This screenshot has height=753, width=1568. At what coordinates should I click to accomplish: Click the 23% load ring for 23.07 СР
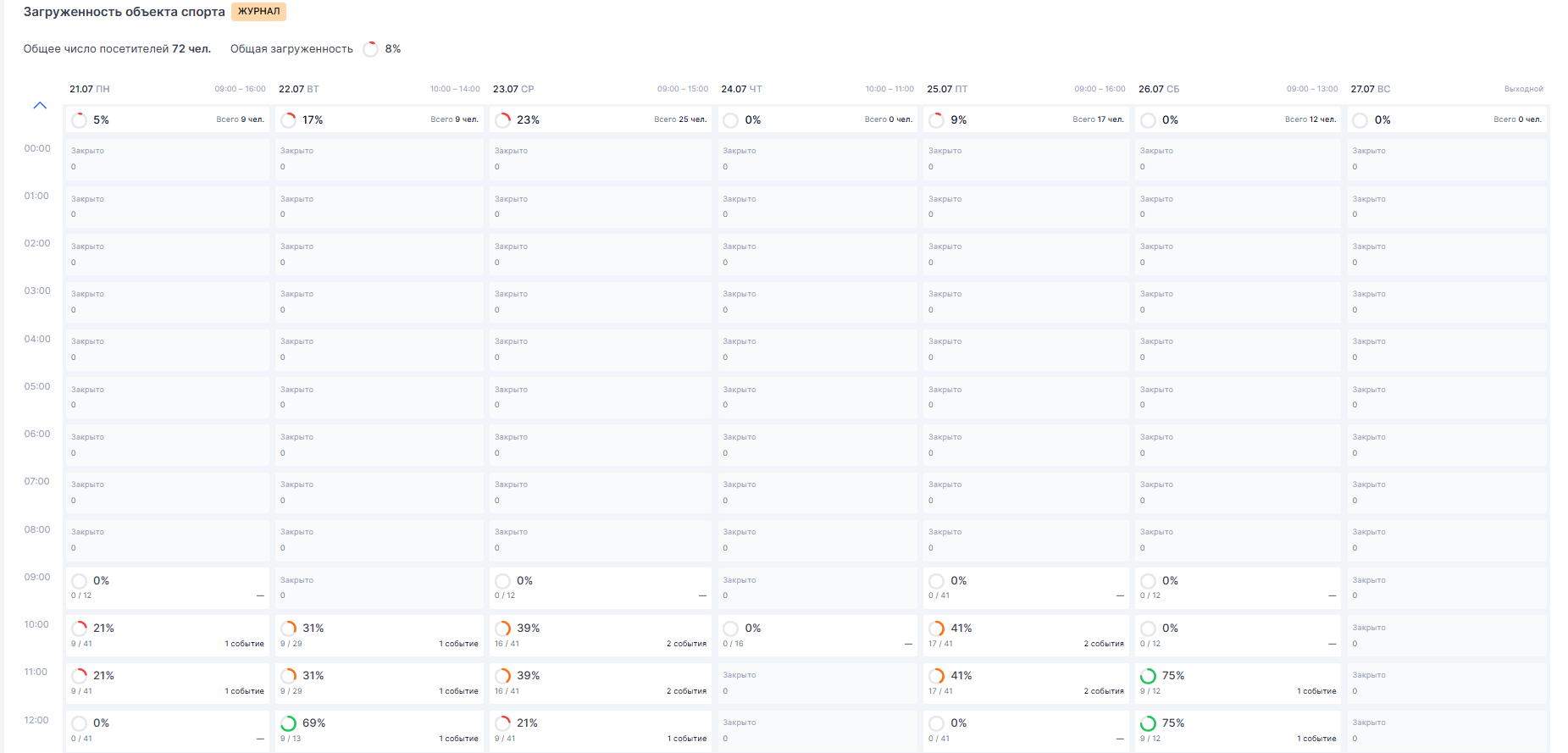click(503, 120)
